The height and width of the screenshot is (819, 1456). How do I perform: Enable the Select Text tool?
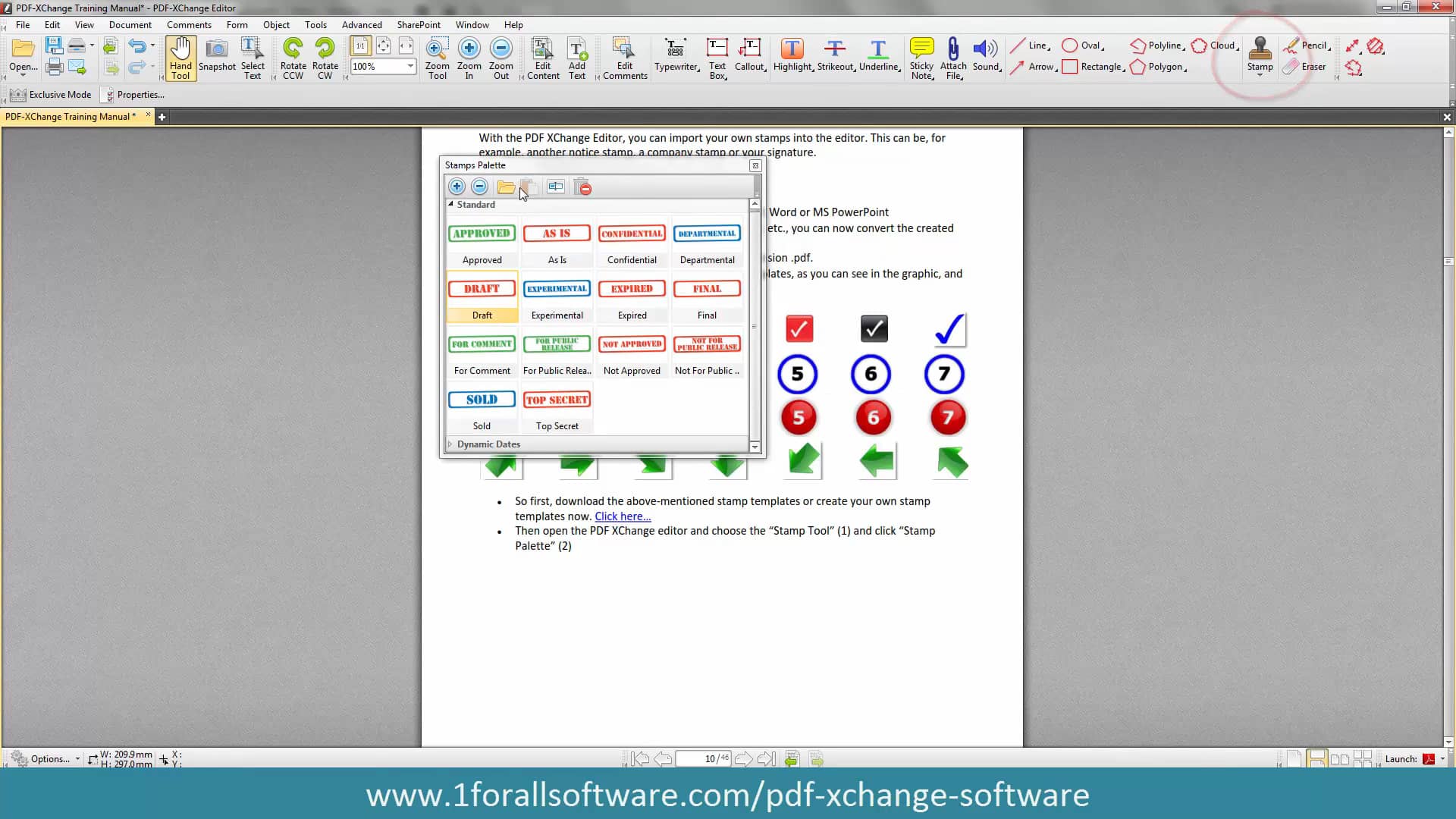[253, 58]
